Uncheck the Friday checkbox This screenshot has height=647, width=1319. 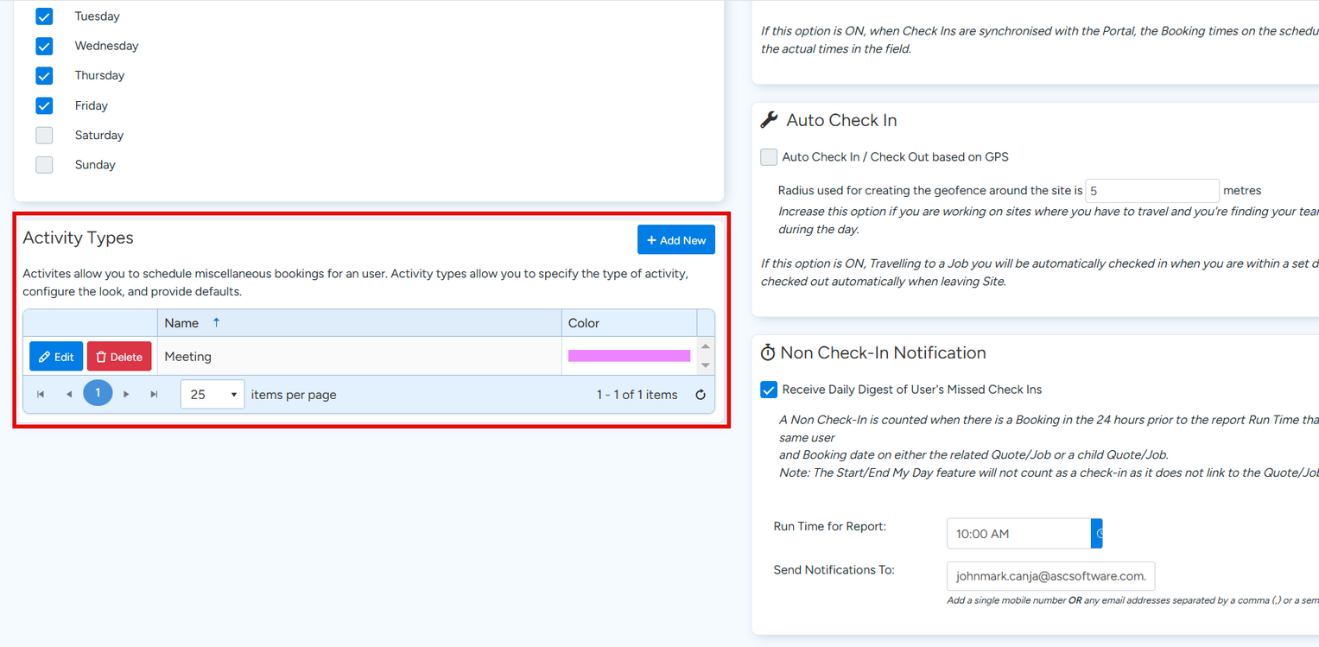click(44, 105)
